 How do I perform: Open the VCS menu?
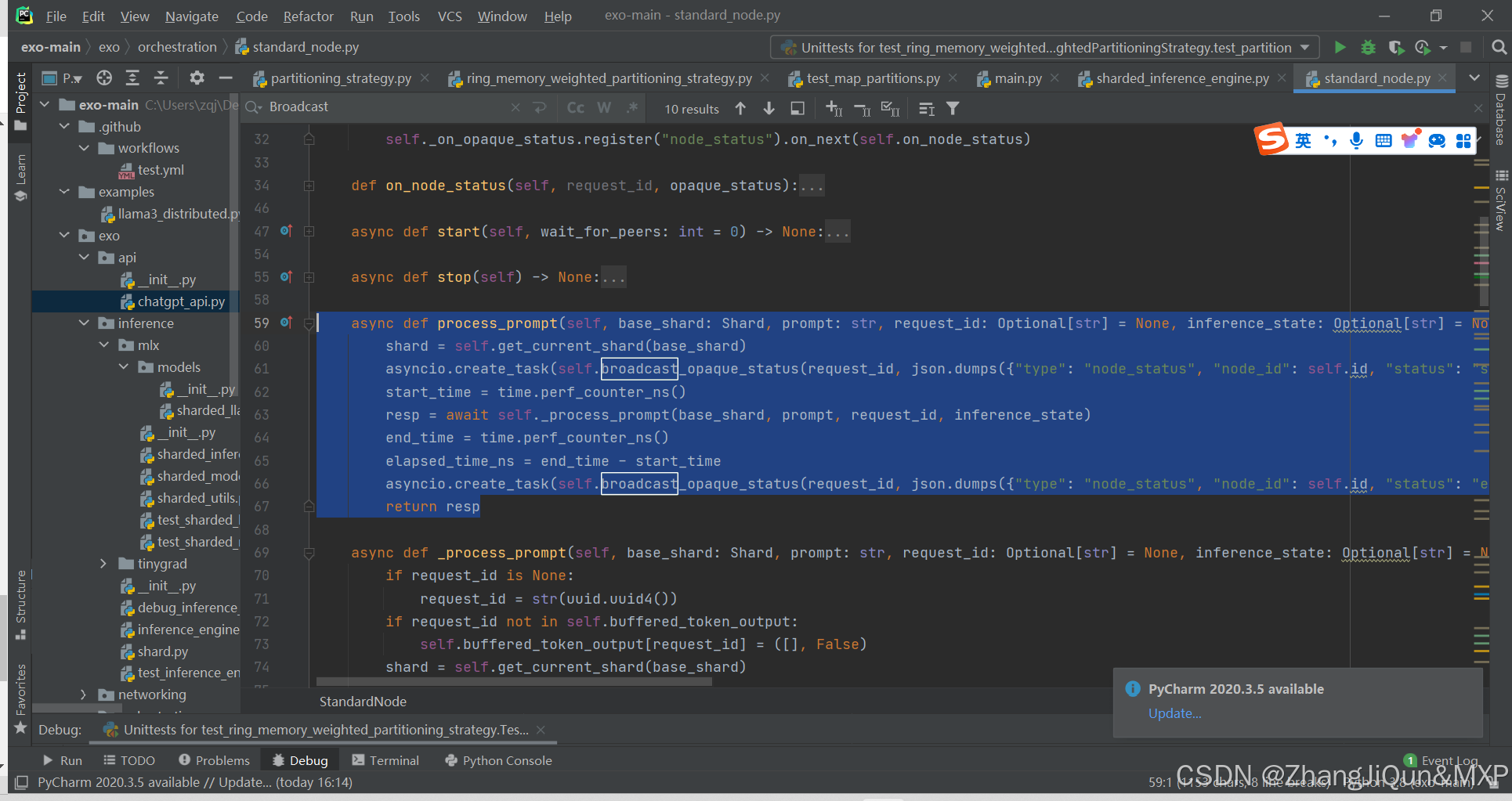click(450, 16)
